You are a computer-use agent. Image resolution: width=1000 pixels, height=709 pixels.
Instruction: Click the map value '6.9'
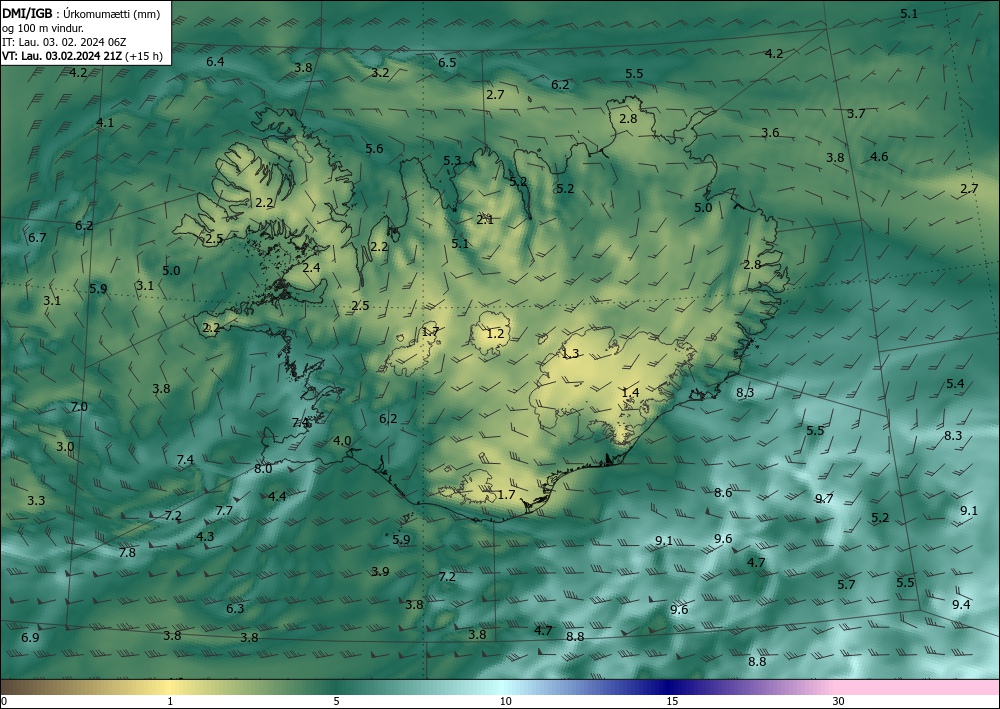(x=30, y=637)
